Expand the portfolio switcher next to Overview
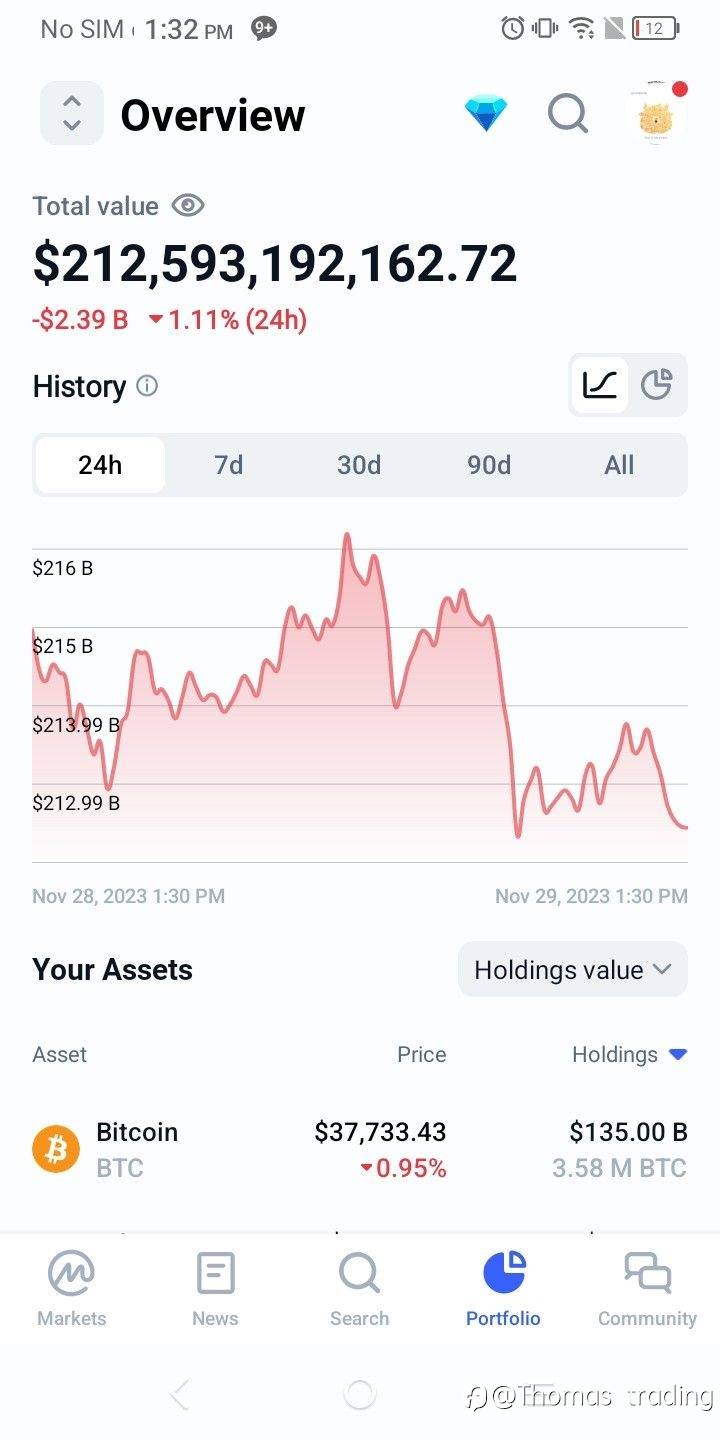The image size is (720, 1440). pos(71,113)
